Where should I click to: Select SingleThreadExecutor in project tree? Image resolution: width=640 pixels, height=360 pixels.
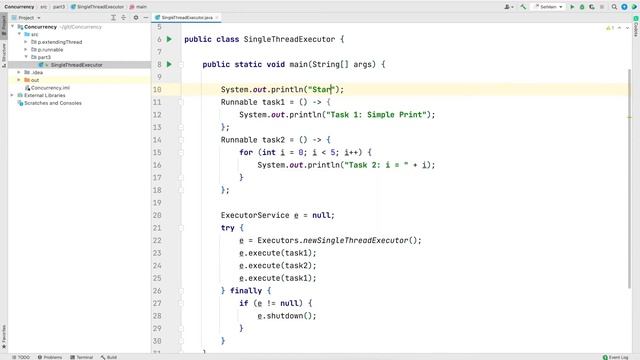coord(76,65)
